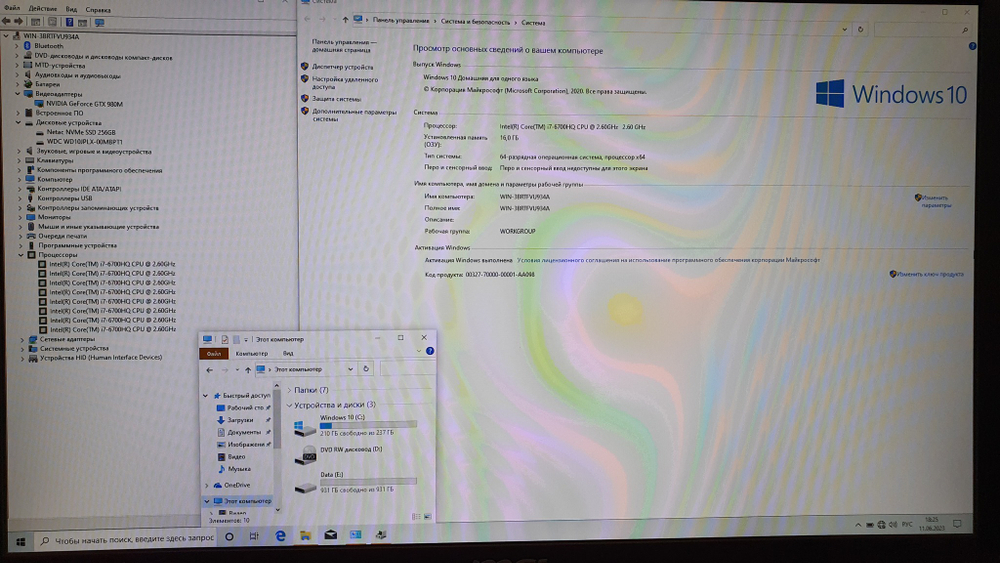The image size is (1000, 563).
Task: Select the Bluetooth device category
Action: tap(48, 46)
